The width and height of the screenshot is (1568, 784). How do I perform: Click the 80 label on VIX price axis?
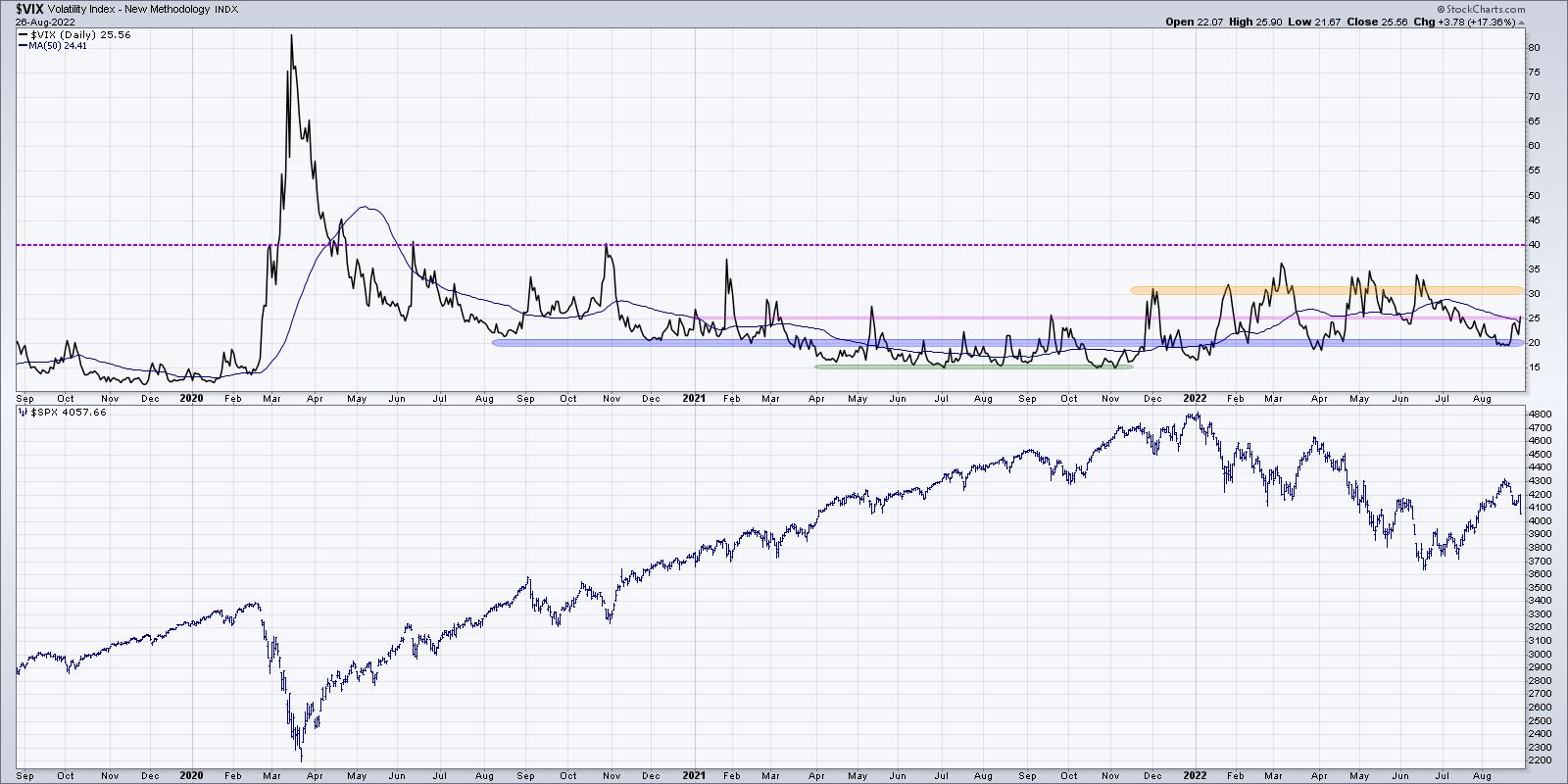pyautogui.click(x=1535, y=48)
